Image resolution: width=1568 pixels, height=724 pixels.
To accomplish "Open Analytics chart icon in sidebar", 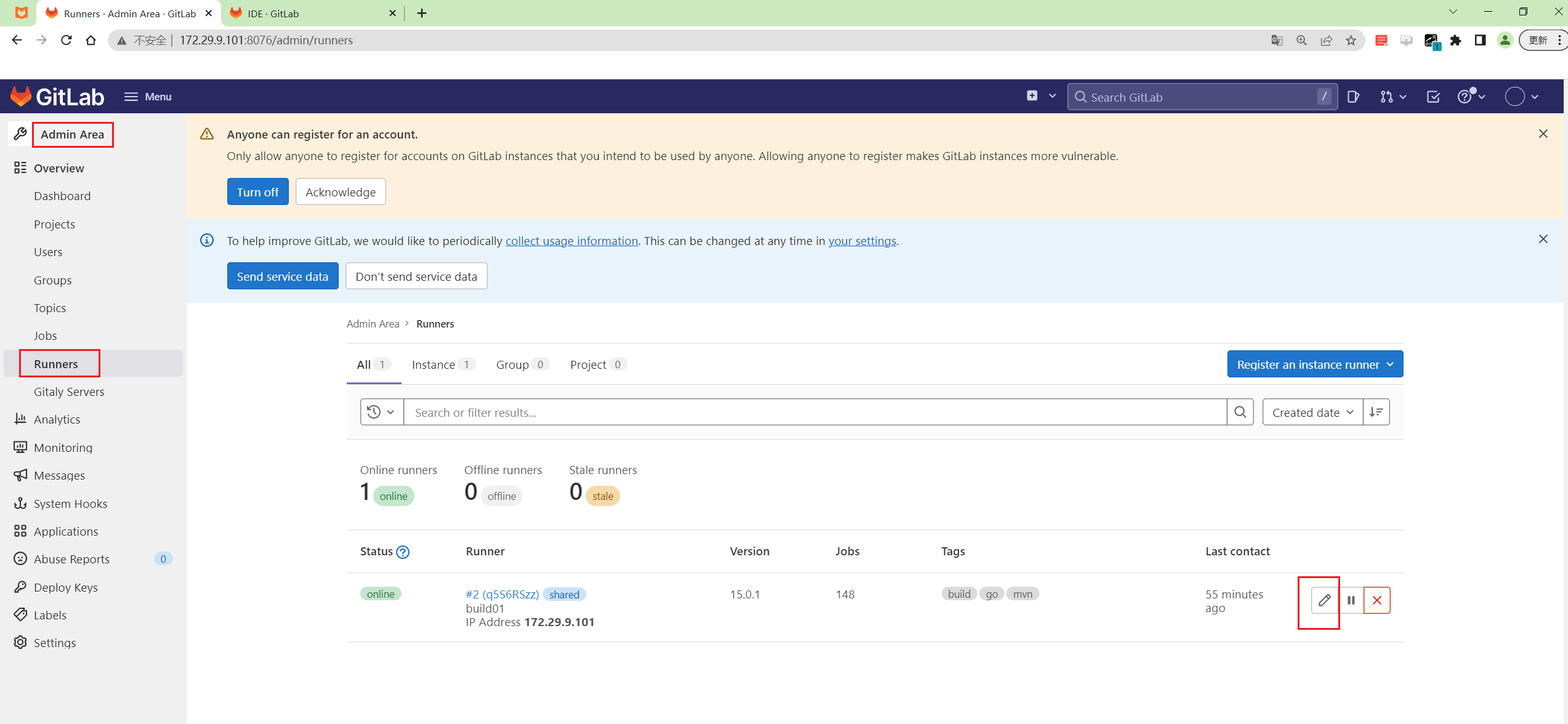I will 20,419.
